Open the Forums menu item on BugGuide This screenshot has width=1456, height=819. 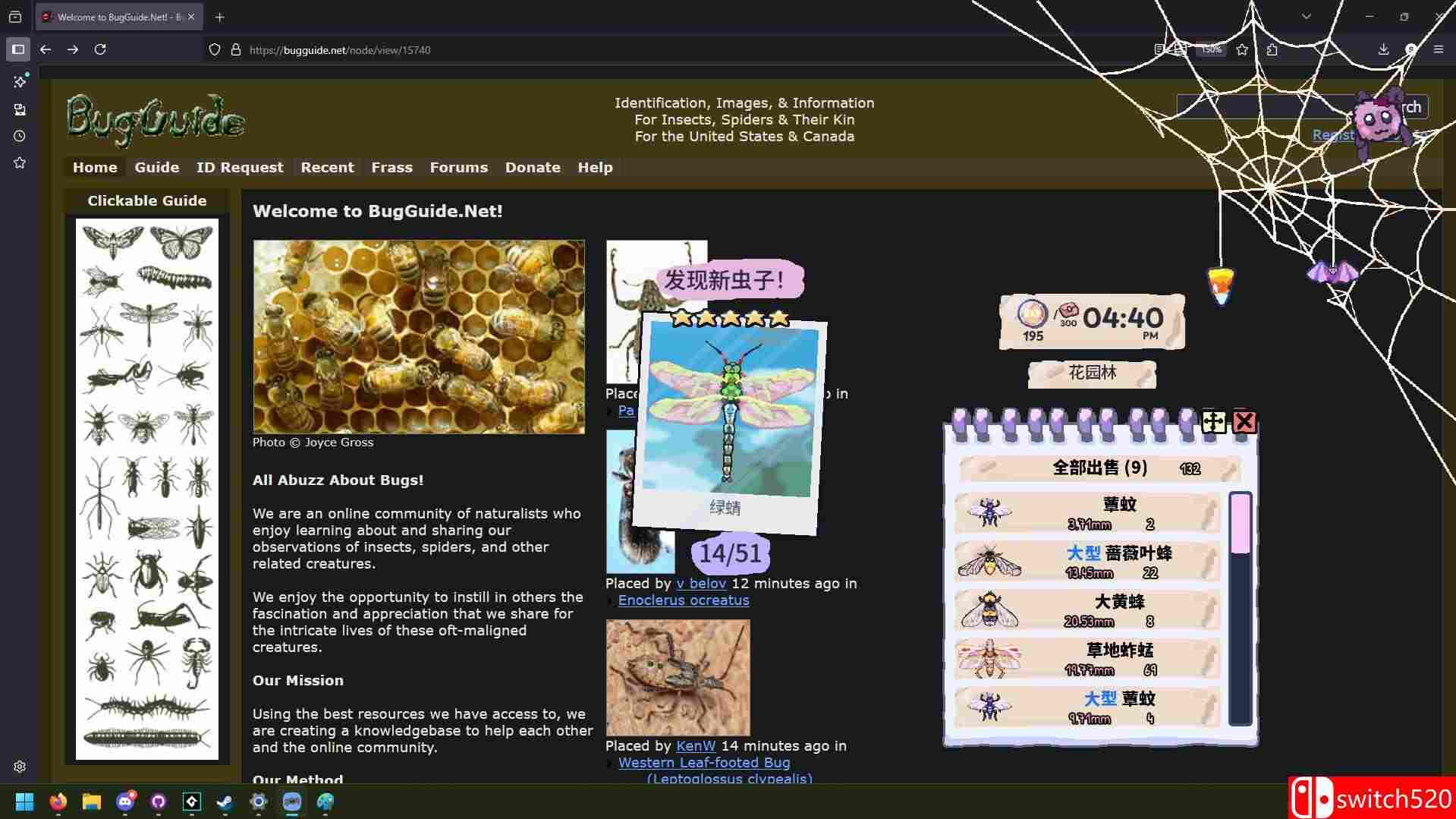(458, 168)
